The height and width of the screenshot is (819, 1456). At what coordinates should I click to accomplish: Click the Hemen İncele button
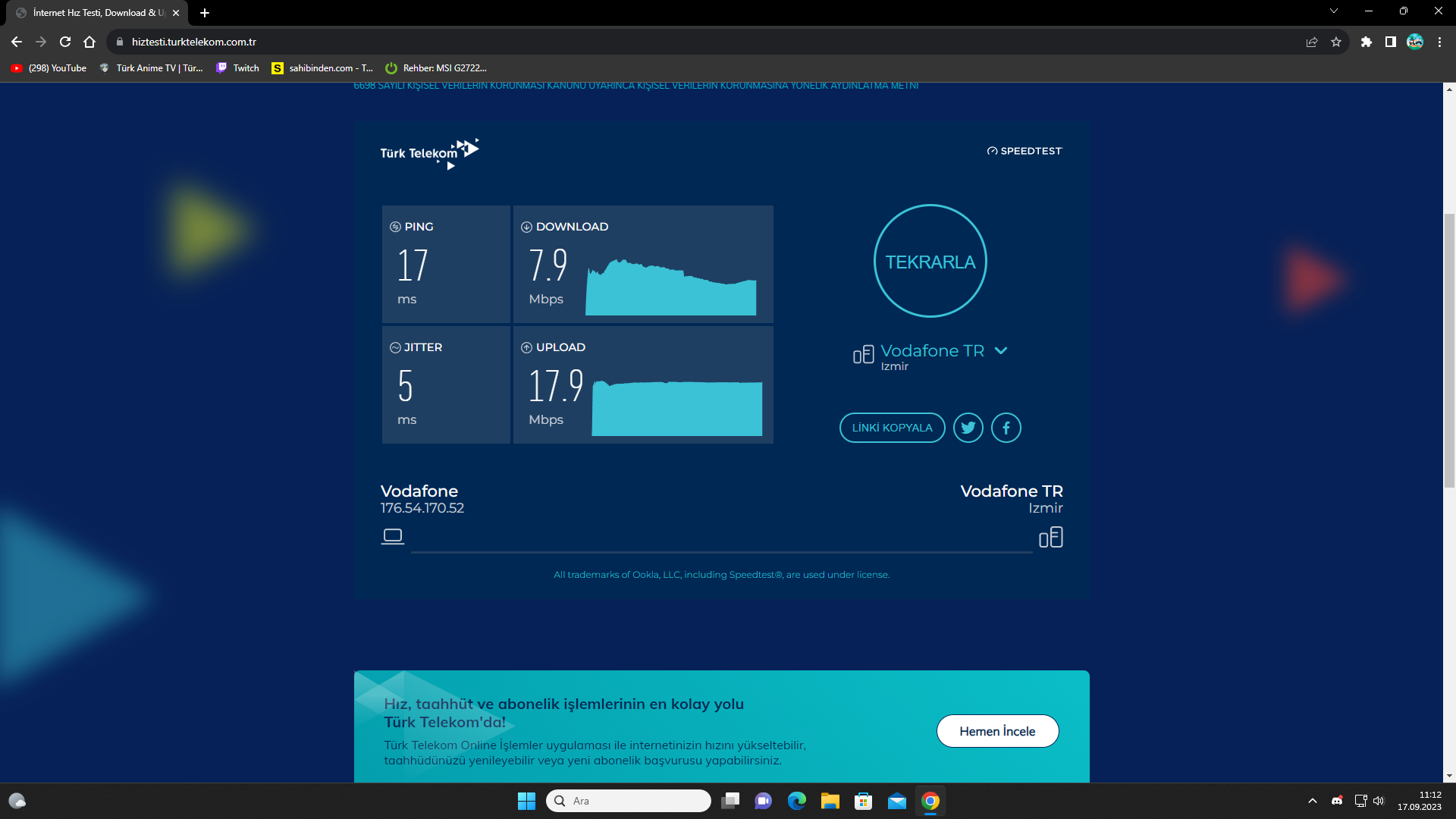click(997, 731)
